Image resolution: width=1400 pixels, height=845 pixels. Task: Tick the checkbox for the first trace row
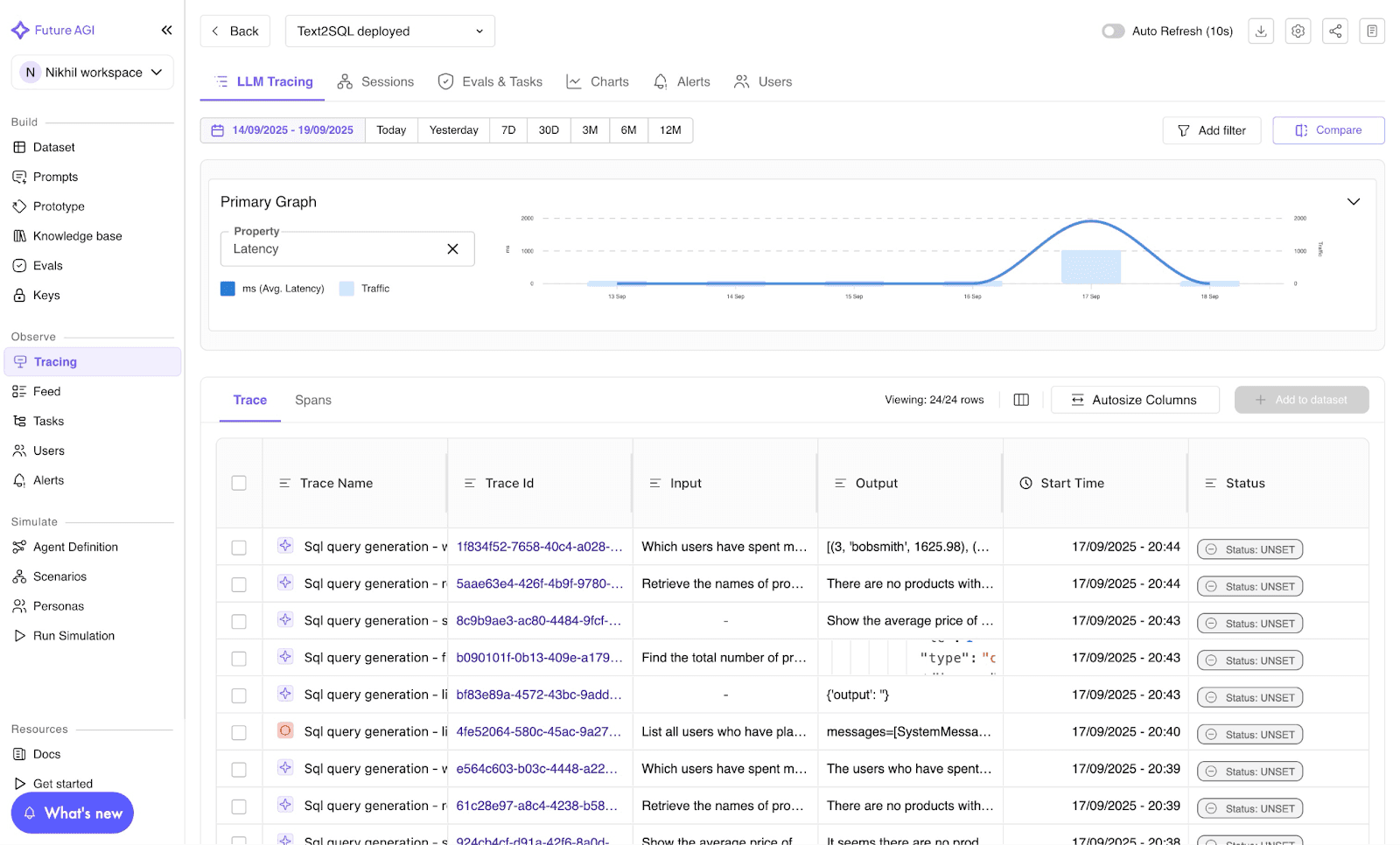239,547
